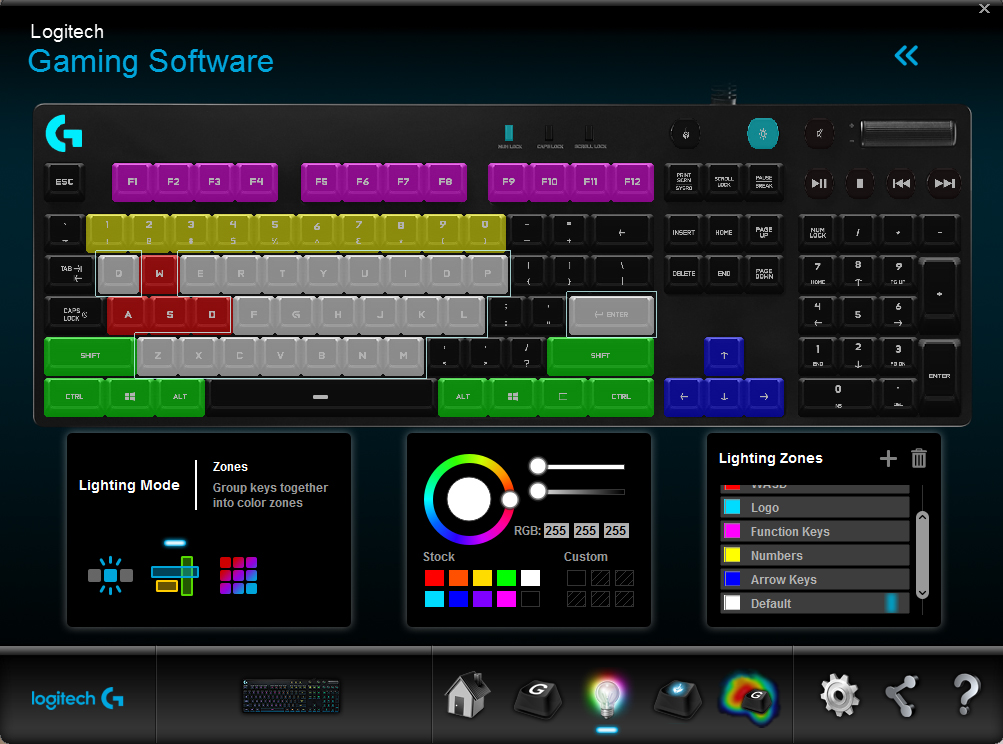
Task: Click the mute button on keyboard
Action: 819,134
